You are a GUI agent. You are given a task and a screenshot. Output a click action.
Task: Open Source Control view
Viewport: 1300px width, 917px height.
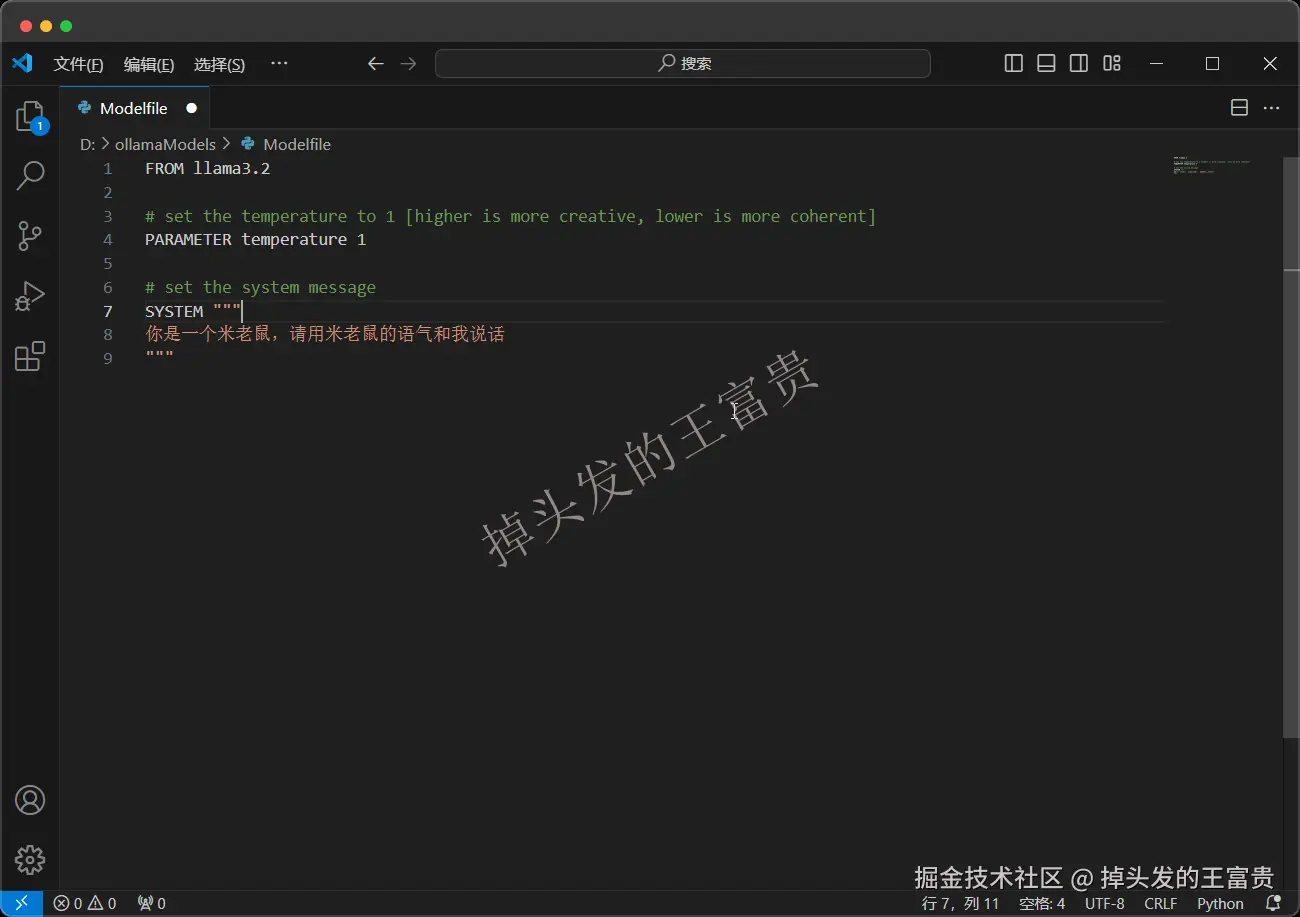(x=30, y=236)
